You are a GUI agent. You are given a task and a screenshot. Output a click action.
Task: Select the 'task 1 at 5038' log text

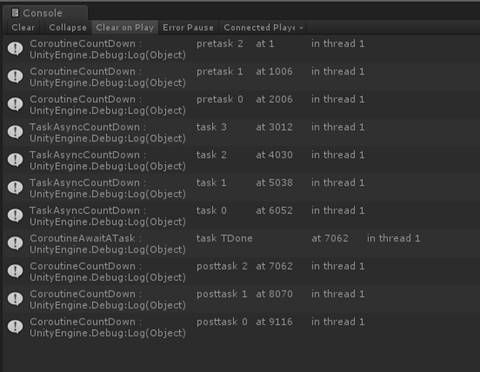244,183
